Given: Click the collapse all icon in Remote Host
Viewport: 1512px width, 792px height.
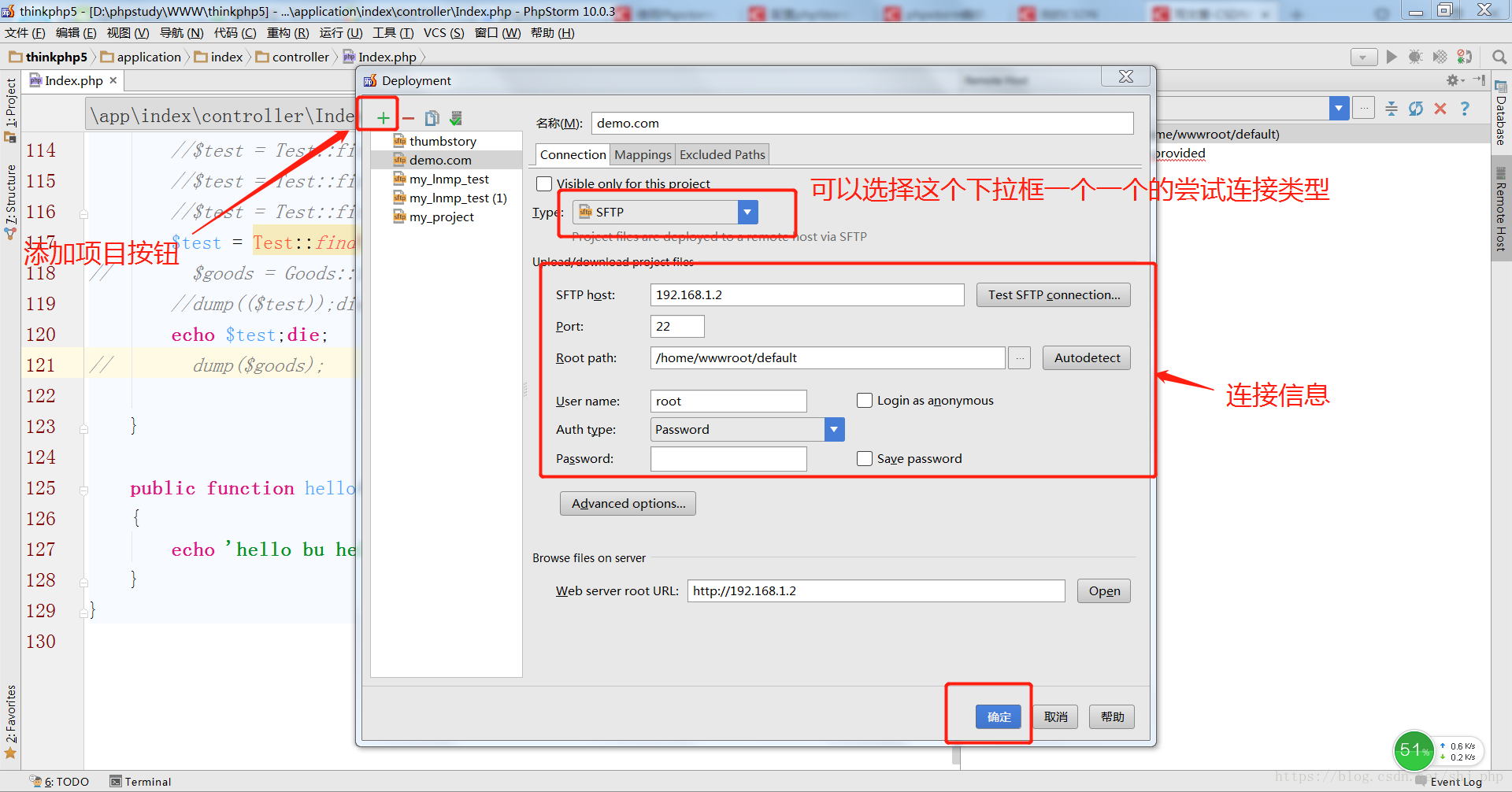Looking at the screenshot, I should (x=1392, y=109).
